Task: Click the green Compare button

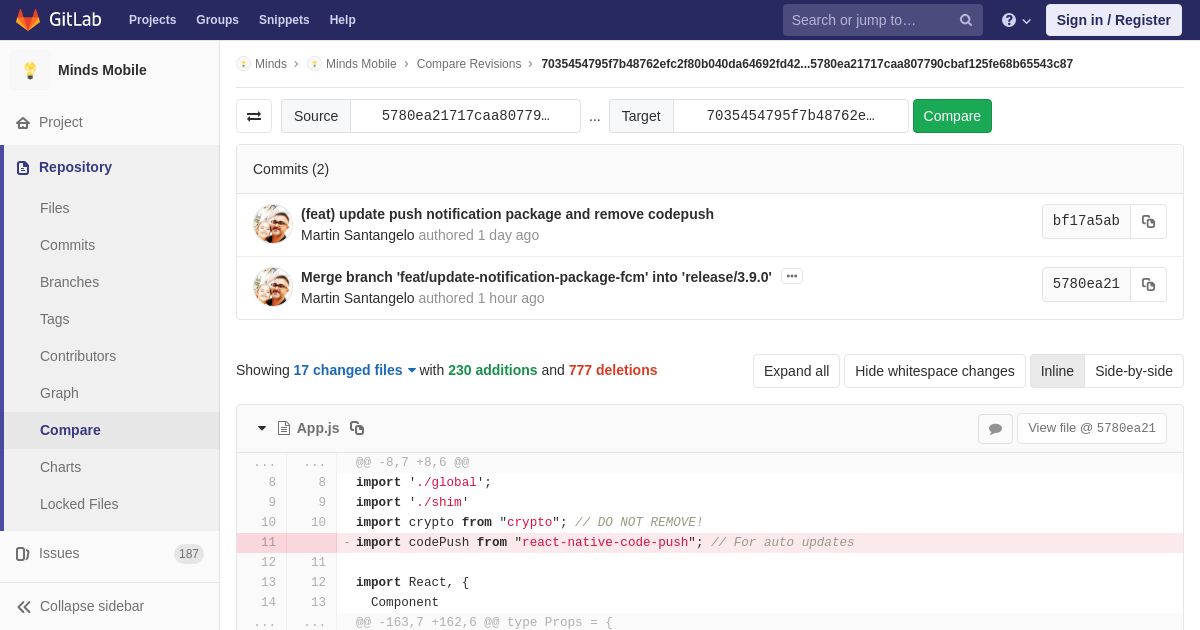Action: pyautogui.click(x=952, y=116)
